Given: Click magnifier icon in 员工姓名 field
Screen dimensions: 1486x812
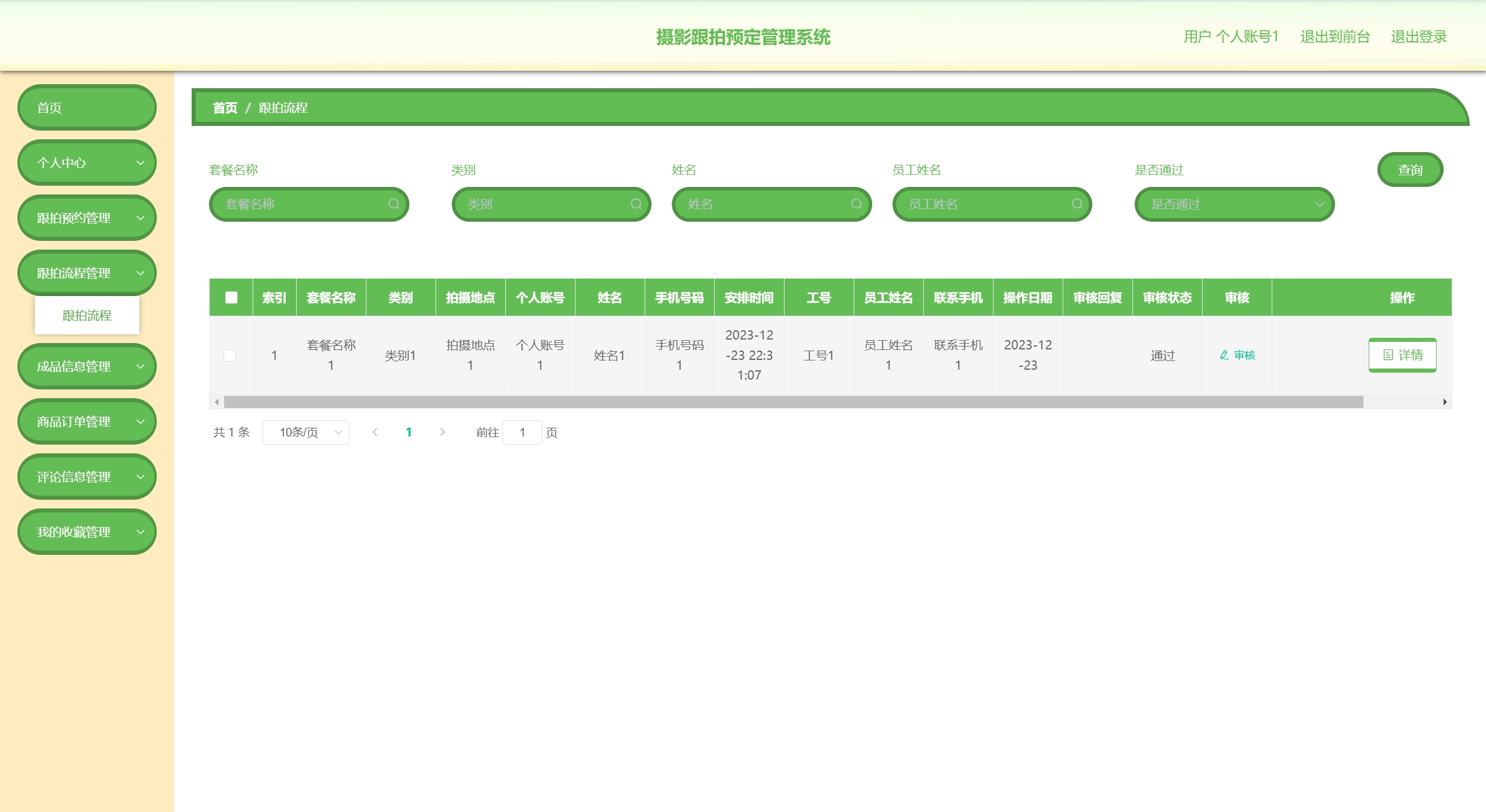Looking at the screenshot, I should (1077, 204).
